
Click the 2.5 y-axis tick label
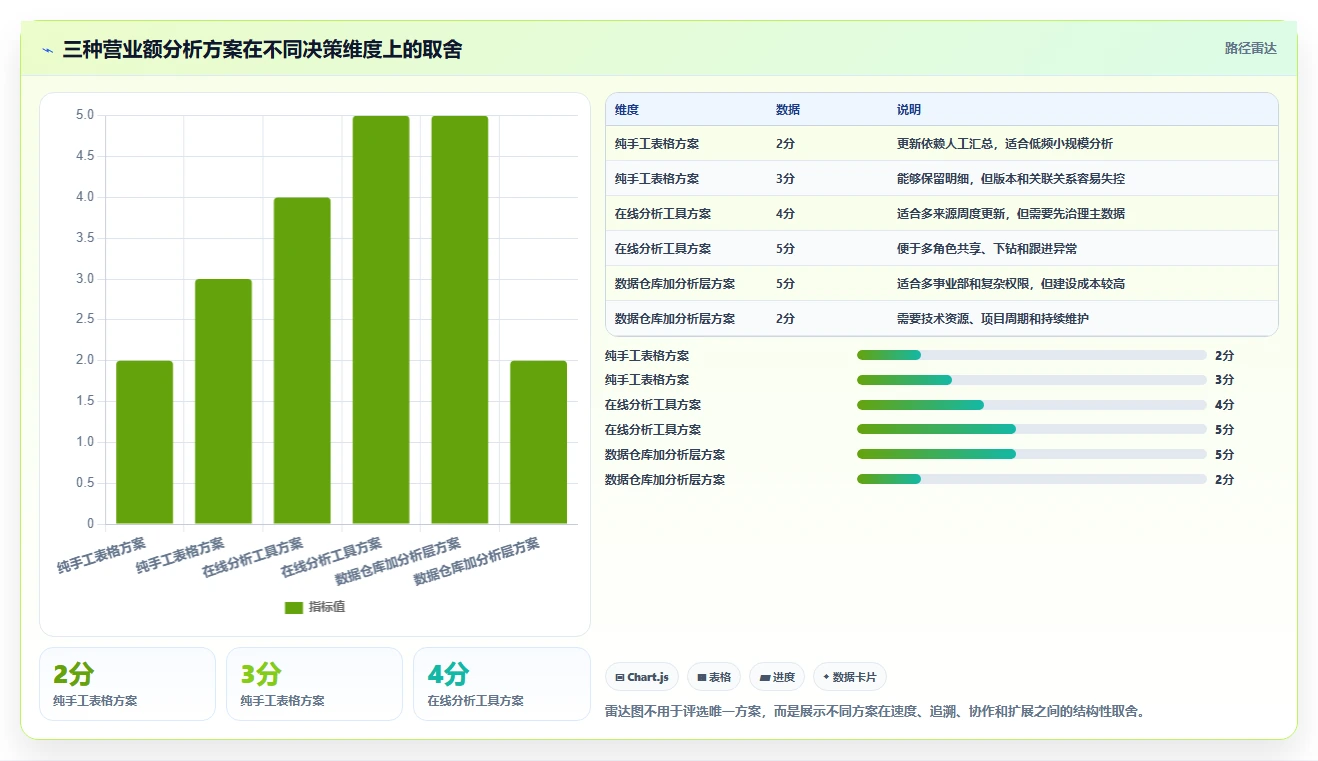click(85, 320)
